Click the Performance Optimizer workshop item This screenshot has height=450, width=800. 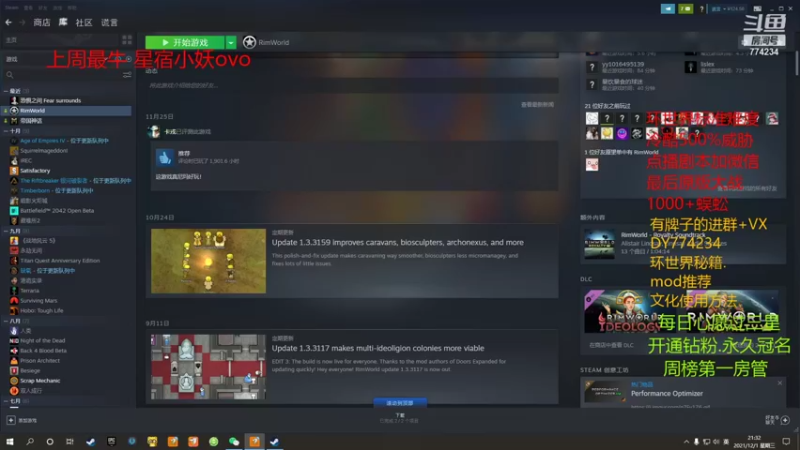[667, 393]
